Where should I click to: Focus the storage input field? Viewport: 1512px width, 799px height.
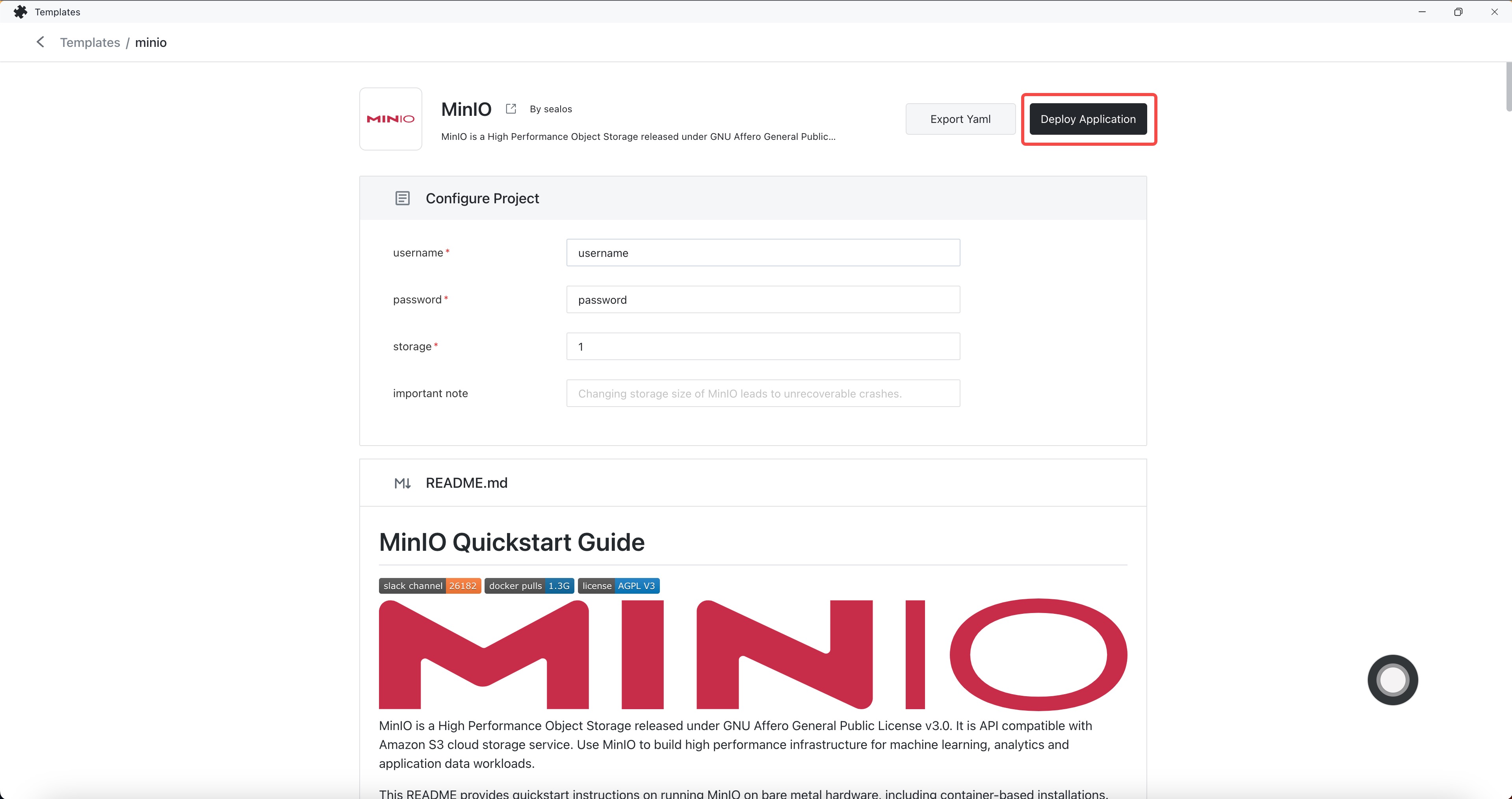pos(763,346)
